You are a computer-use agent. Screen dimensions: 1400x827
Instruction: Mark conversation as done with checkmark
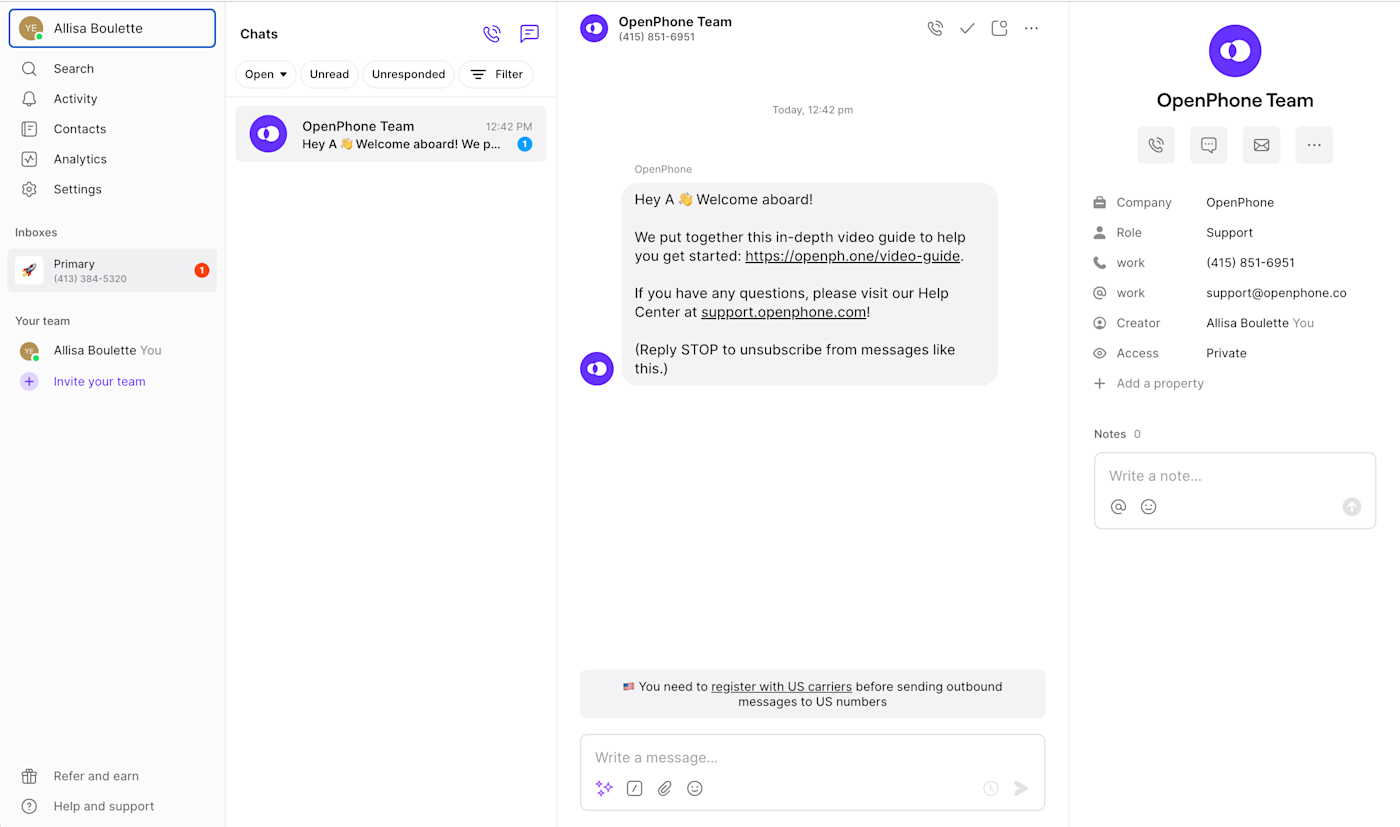(967, 28)
